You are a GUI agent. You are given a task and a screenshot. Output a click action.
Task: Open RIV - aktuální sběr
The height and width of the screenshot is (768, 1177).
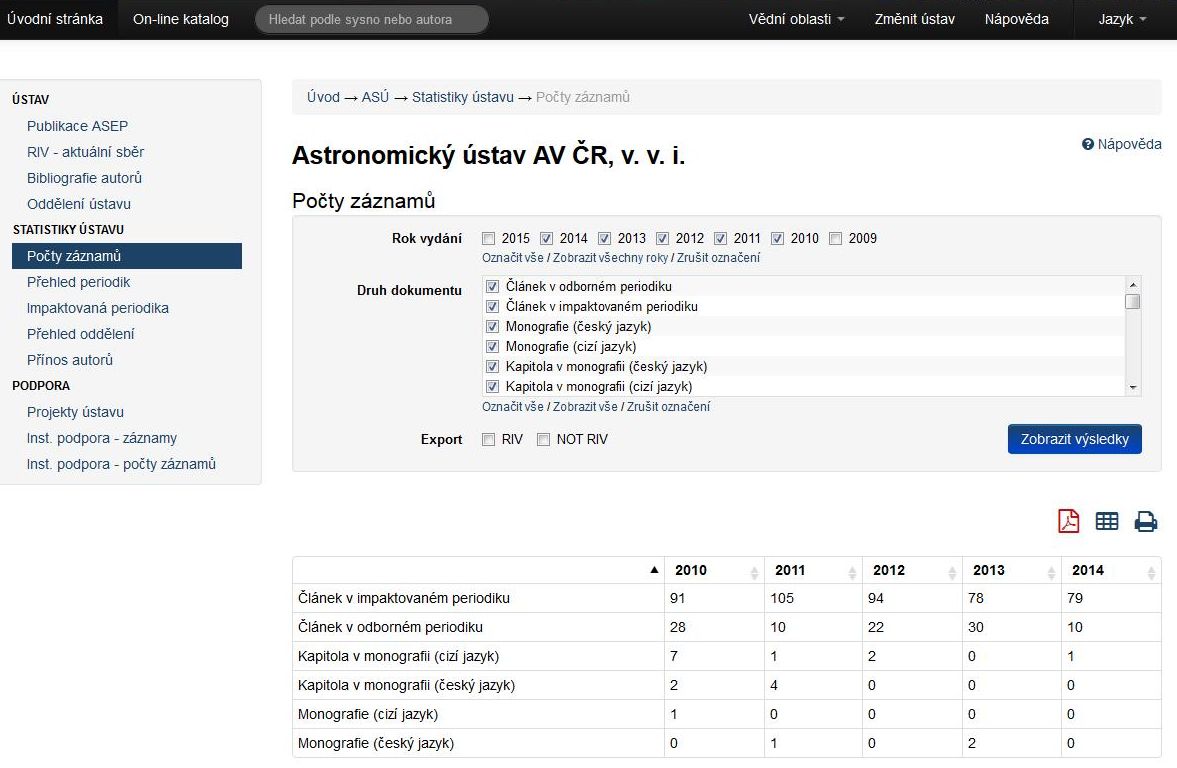86,152
